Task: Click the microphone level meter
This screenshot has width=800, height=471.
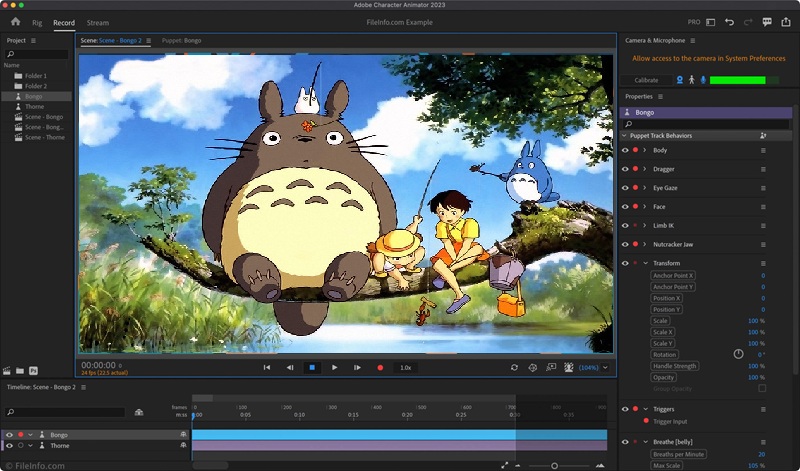Action: (744, 81)
